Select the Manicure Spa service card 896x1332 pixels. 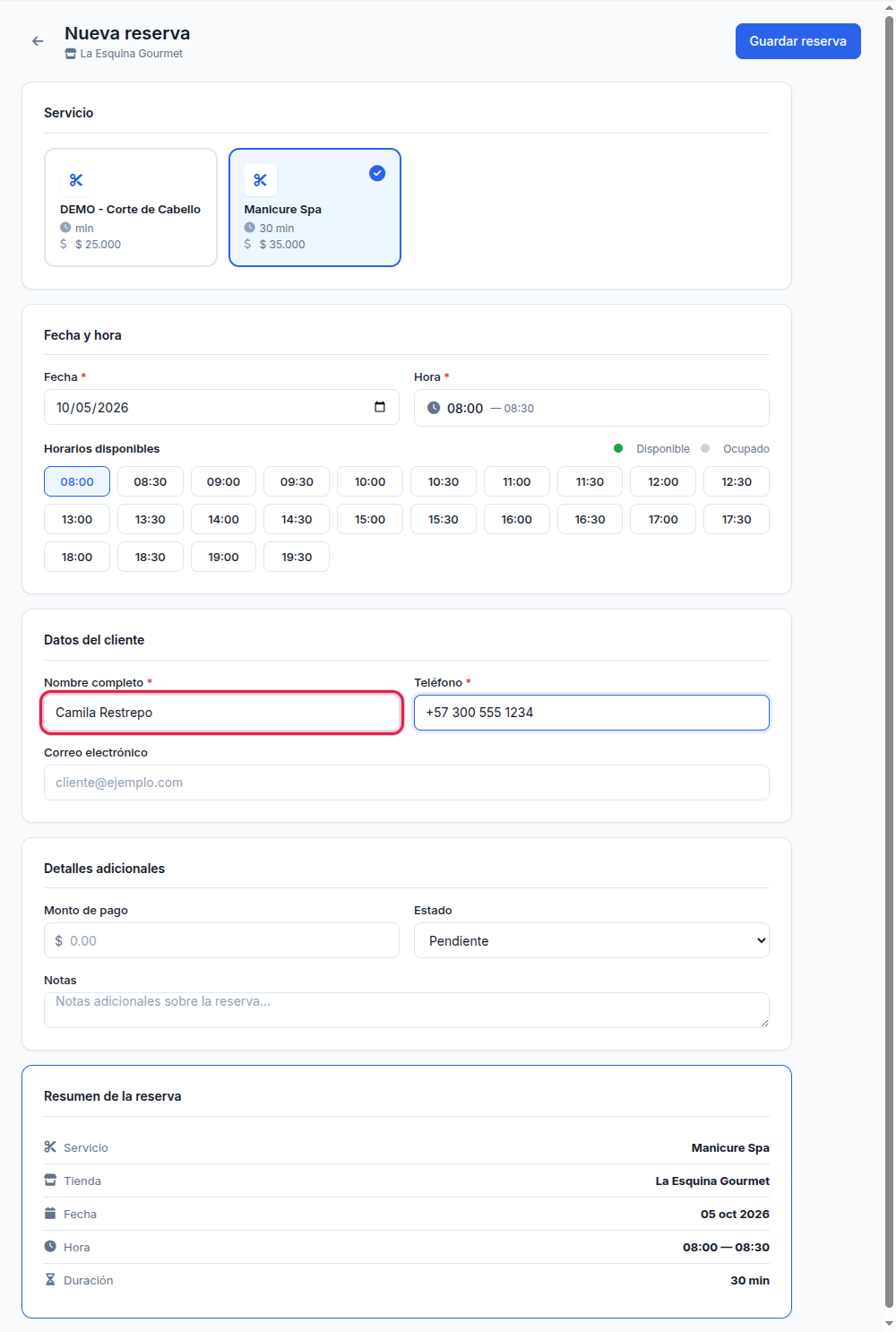(x=314, y=208)
